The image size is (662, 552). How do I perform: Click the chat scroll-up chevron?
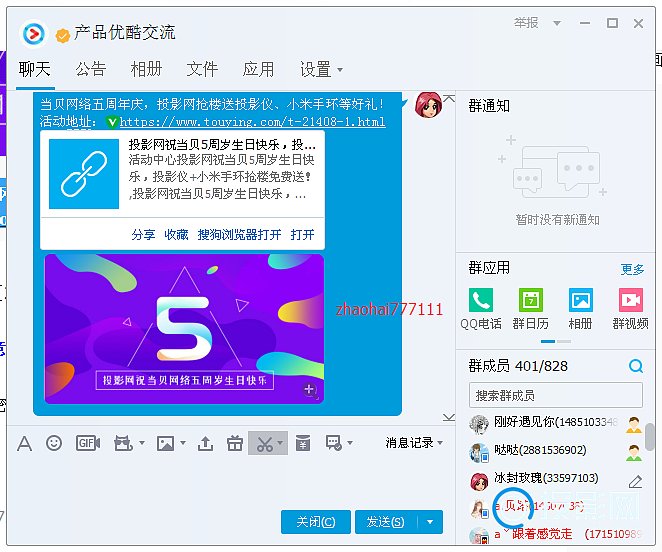(449, 98)
